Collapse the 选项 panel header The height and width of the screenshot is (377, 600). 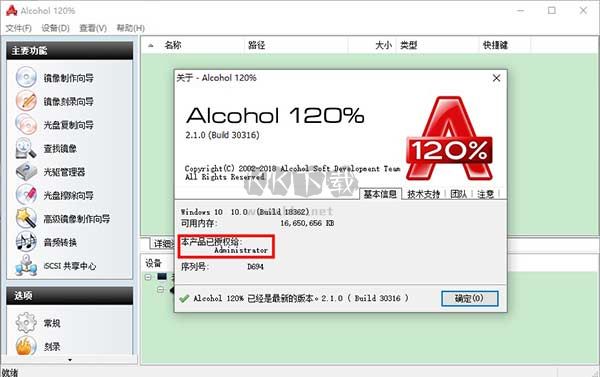pyautogui.click(x=70, y=295)
